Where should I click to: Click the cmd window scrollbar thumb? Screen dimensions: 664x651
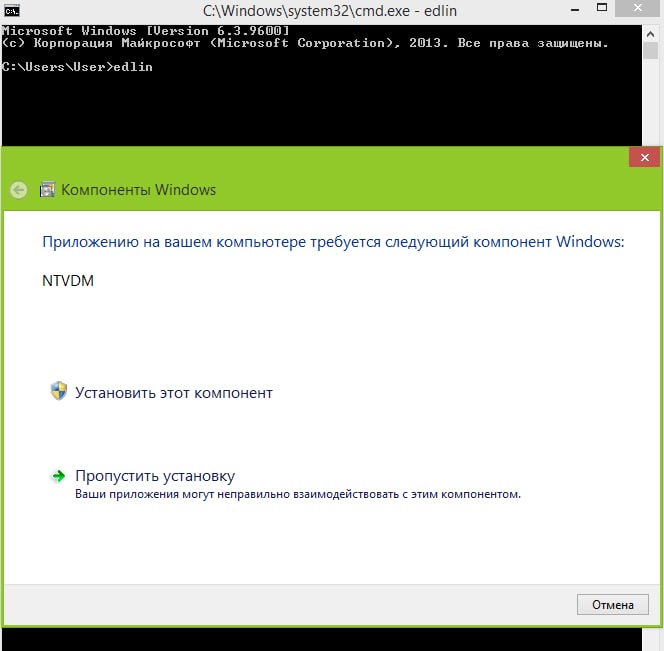[x=650, y=51]
